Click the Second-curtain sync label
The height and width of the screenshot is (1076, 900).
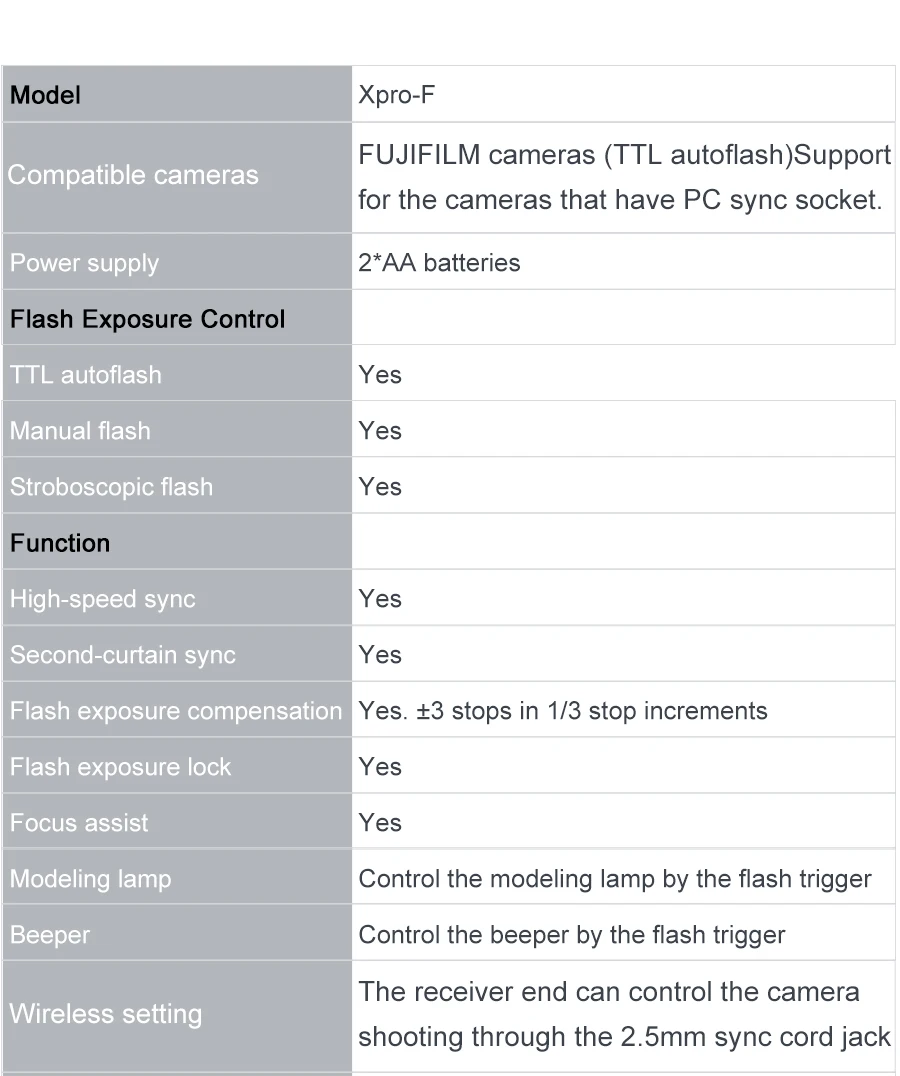coord(123,655)
